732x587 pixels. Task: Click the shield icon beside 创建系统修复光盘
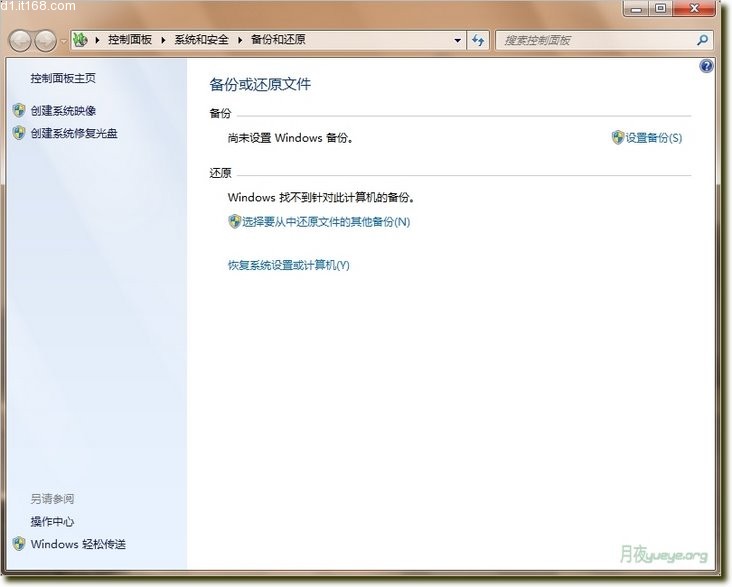pyautogui.click(x=19, y=133)
